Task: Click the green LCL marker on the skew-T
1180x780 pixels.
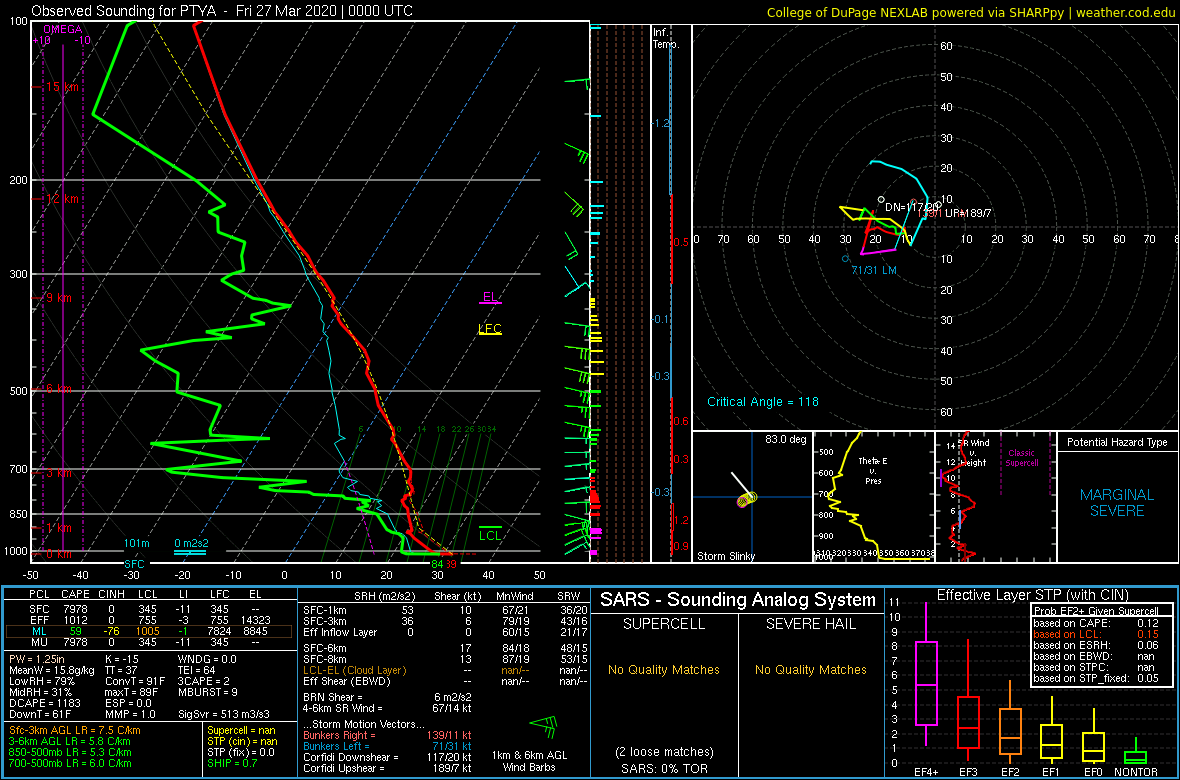Action: 490,534
